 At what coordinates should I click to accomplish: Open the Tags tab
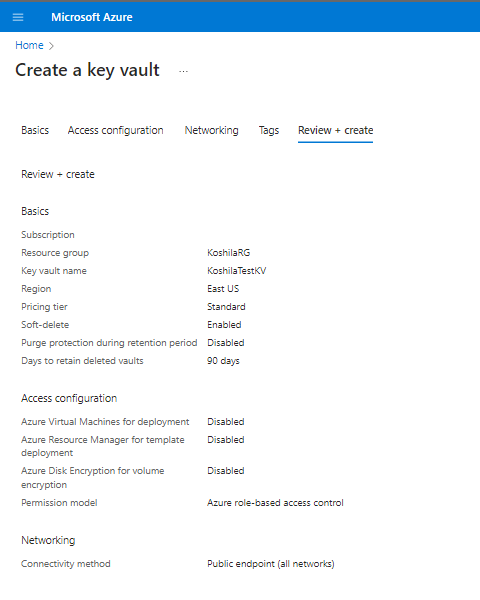click(x=269, y=130)
